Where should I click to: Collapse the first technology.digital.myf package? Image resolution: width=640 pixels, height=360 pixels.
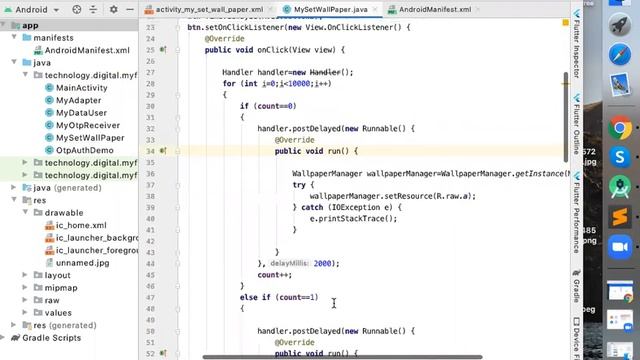(25, 75)
